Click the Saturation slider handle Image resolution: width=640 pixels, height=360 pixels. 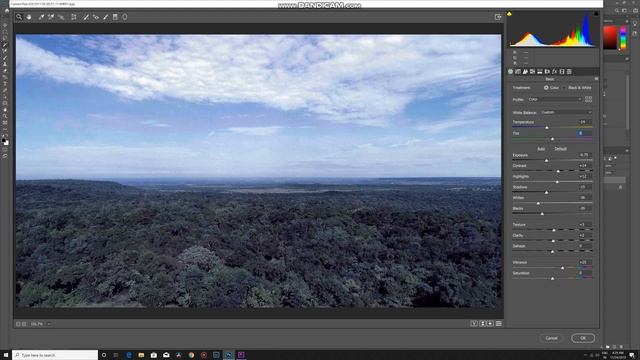tap(553, 278)
